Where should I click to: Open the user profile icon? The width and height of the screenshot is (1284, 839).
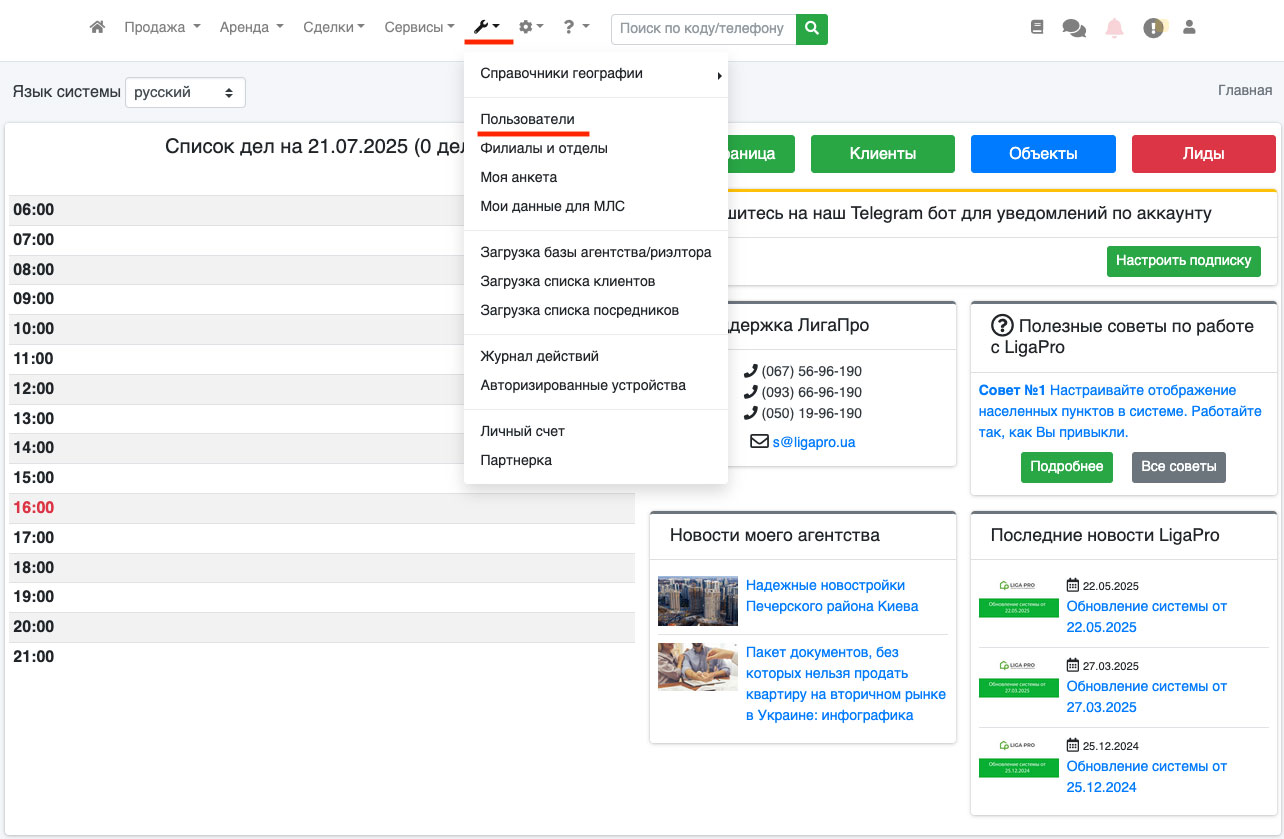[1189, 28]
